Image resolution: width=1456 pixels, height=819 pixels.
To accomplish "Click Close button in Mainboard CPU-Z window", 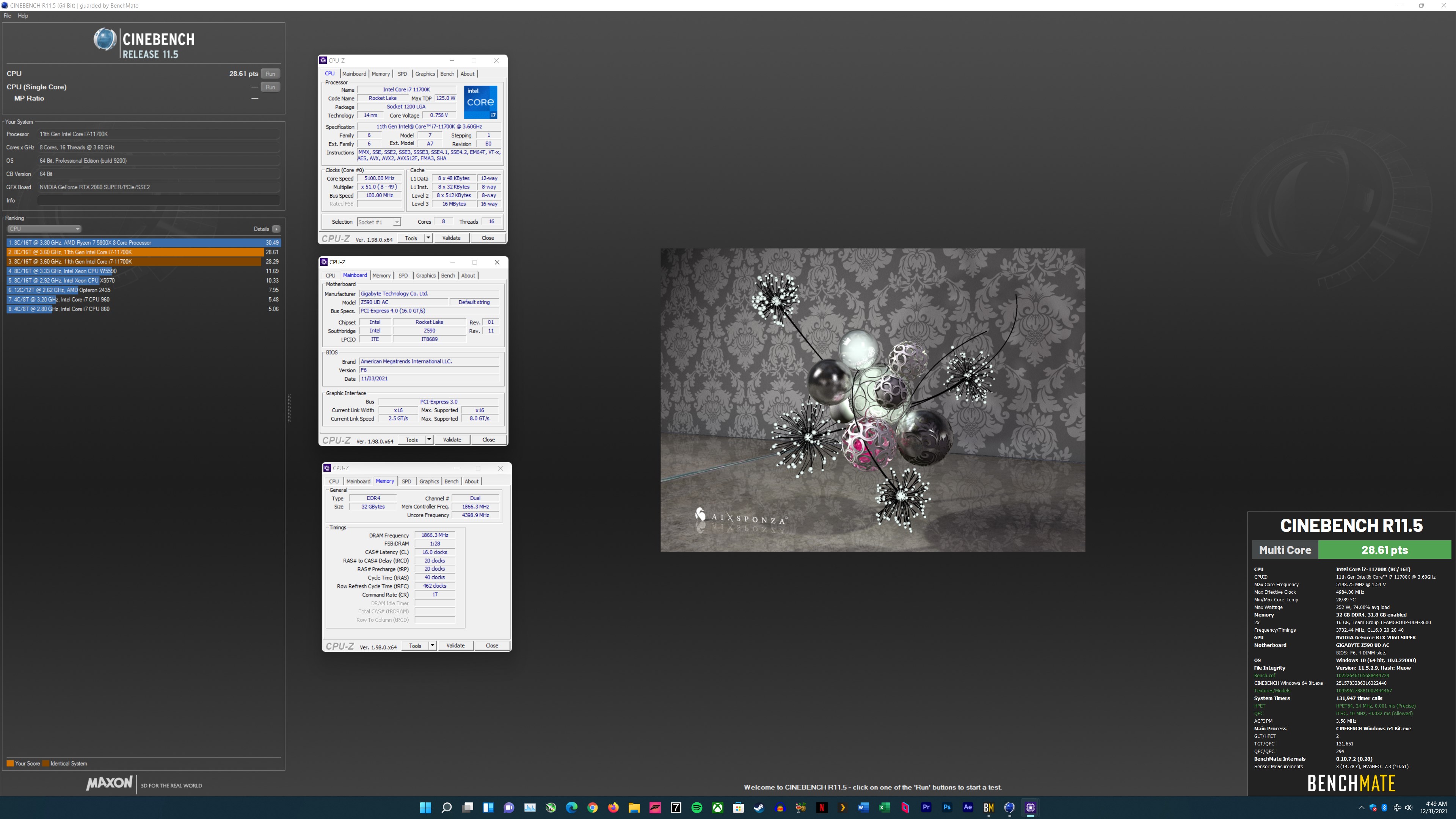I will (x=488, y=440).
